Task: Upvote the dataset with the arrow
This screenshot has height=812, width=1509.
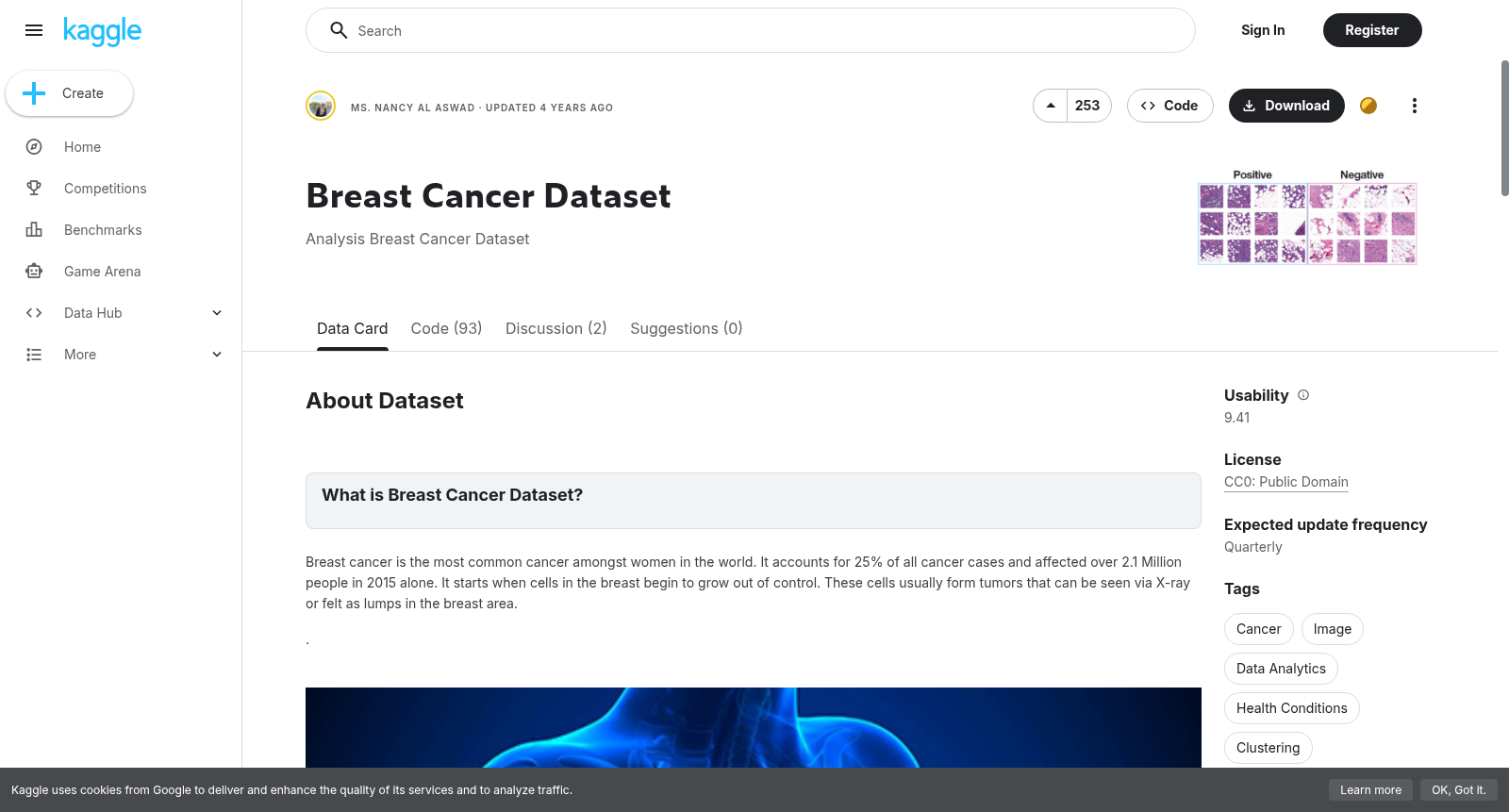Action: click(1051, 106)
